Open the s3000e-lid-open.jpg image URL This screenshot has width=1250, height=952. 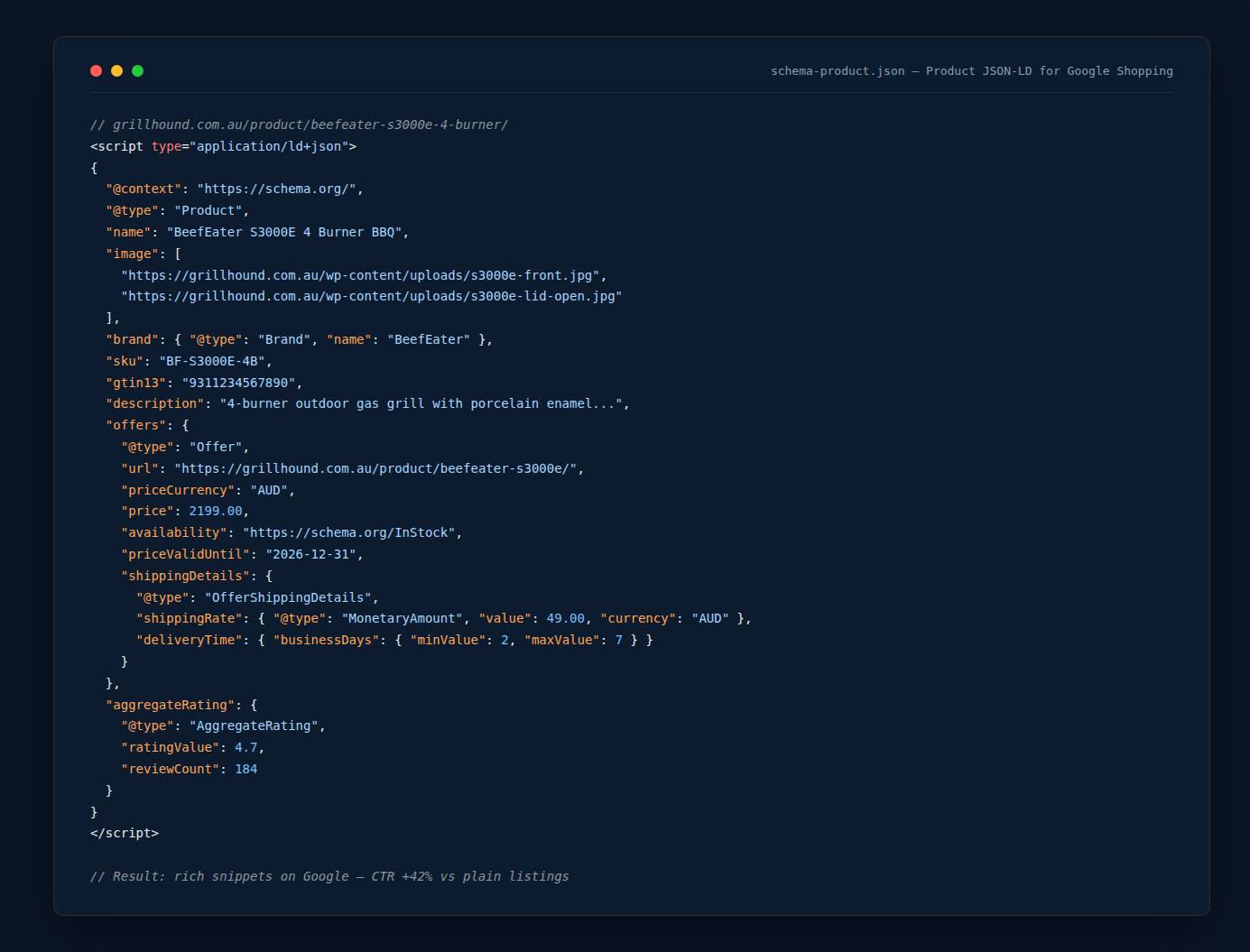click(370, 296)
